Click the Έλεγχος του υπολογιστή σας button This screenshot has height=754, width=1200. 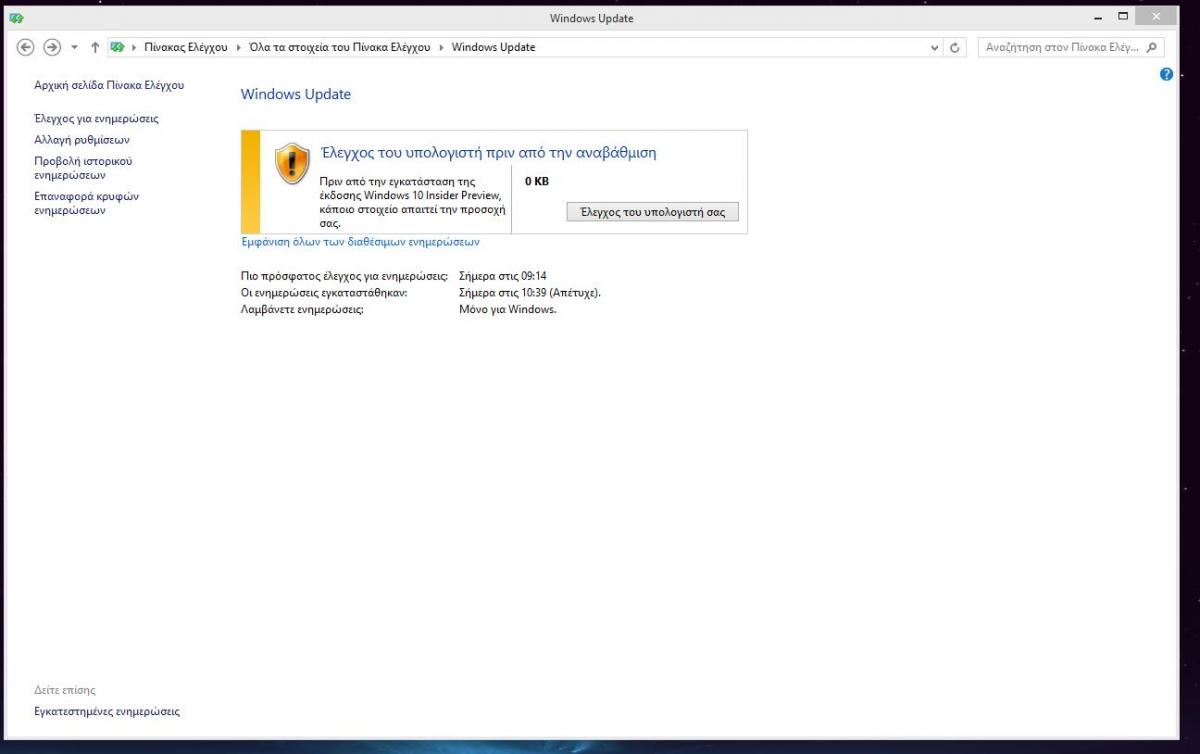pos(652,212)
